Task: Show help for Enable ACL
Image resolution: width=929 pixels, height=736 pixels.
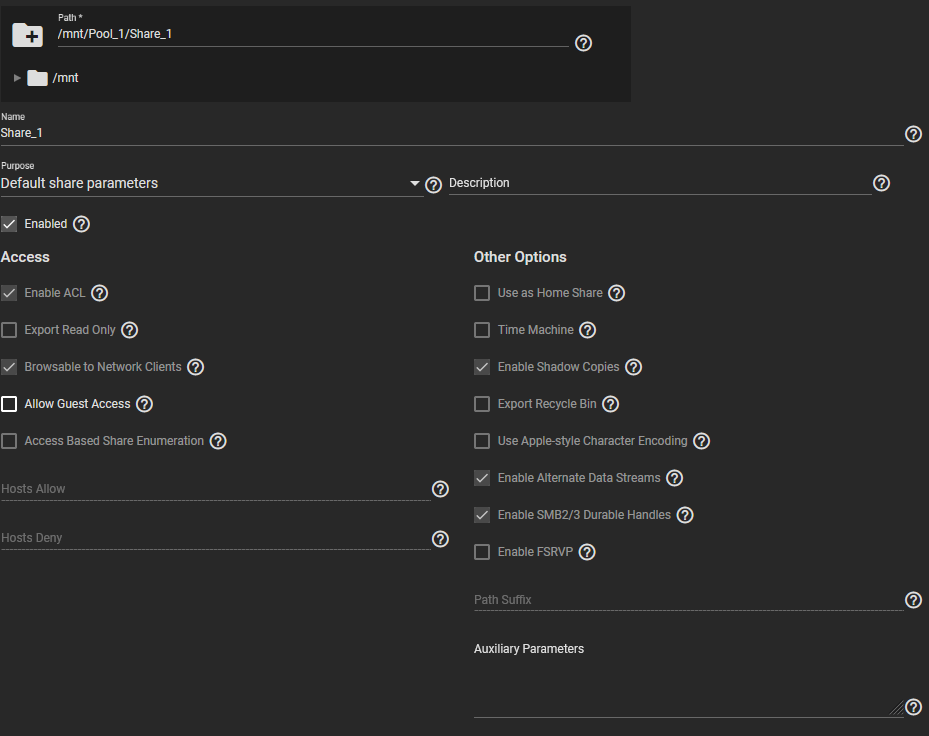Action: tap(100, 293)
